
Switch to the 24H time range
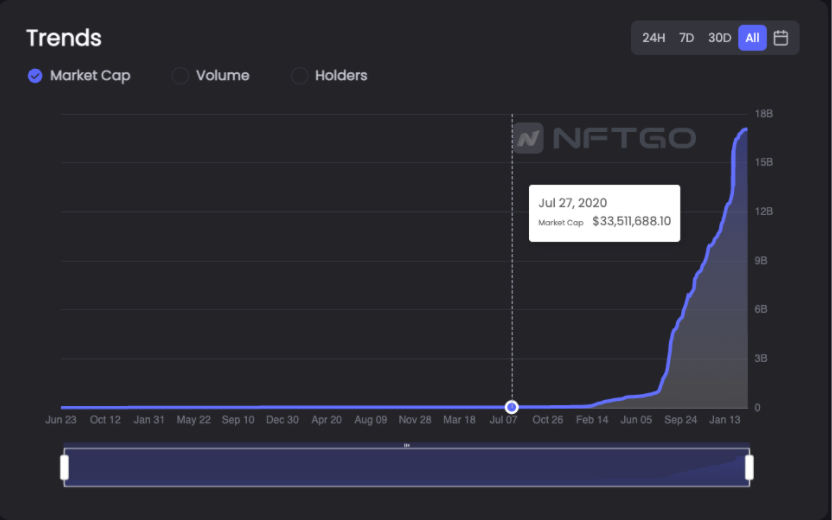(x=653, y=38)
